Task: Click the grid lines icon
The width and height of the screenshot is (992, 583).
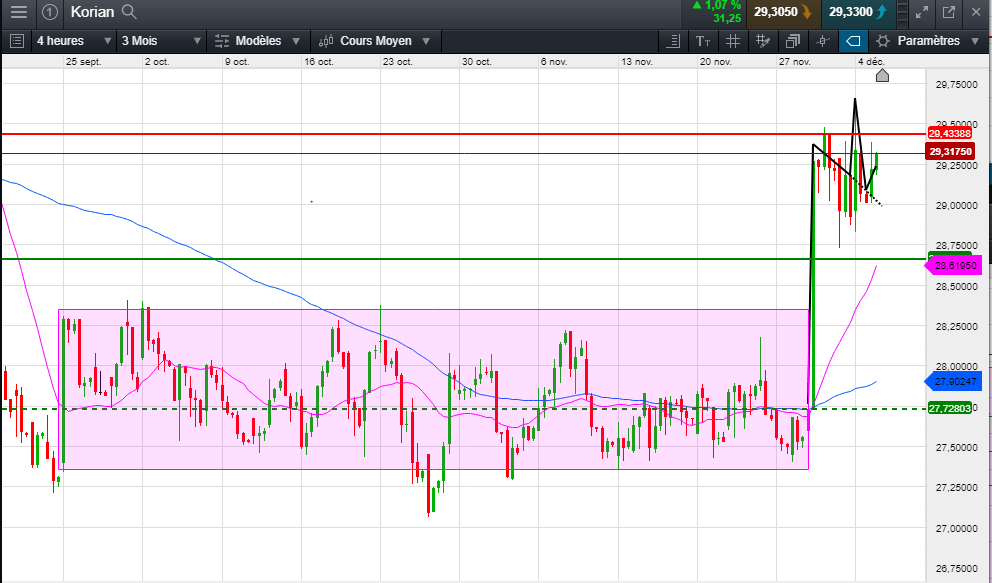Action: [733, 41]
